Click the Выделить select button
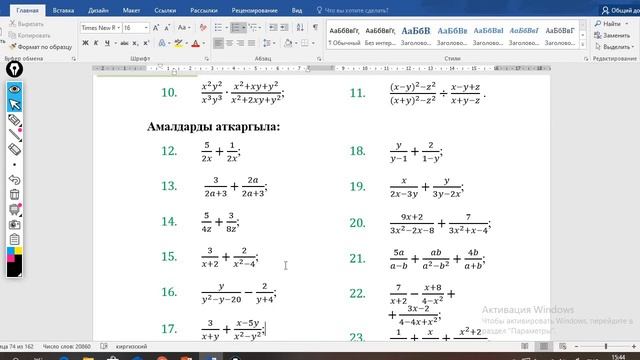The height and width of the screenshot is (360, 640). pyautogui.click(x=614, y=47)
